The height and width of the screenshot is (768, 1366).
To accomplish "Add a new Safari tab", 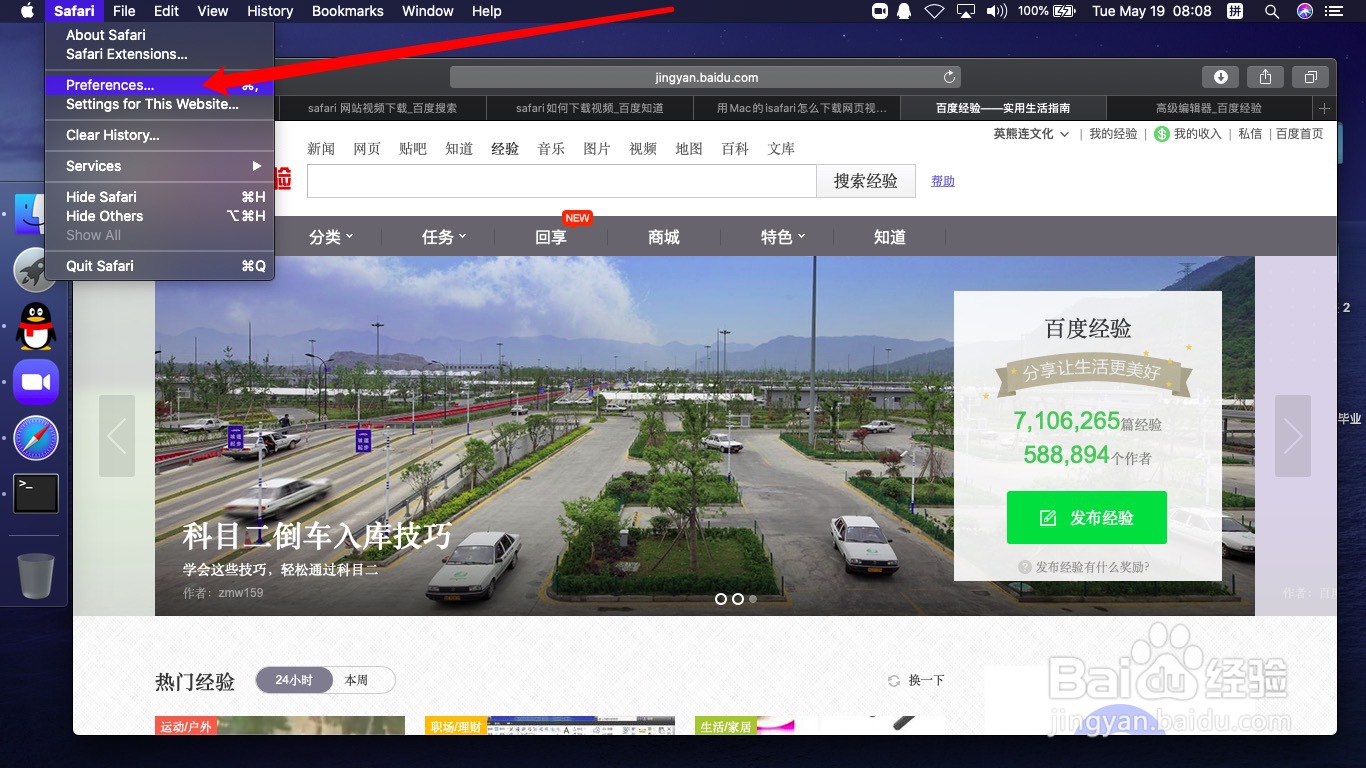I will click(x=1324, y=108).
